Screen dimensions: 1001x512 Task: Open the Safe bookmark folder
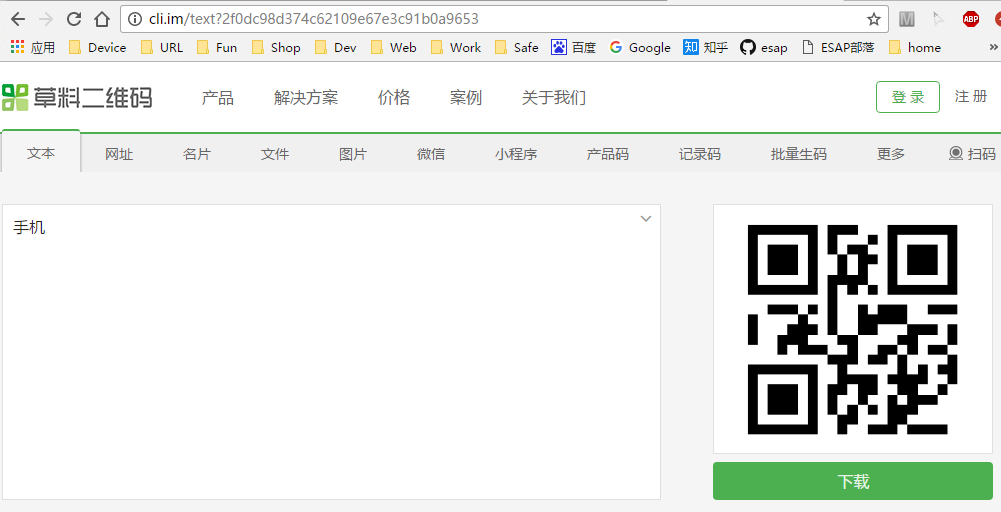(517, 47)
